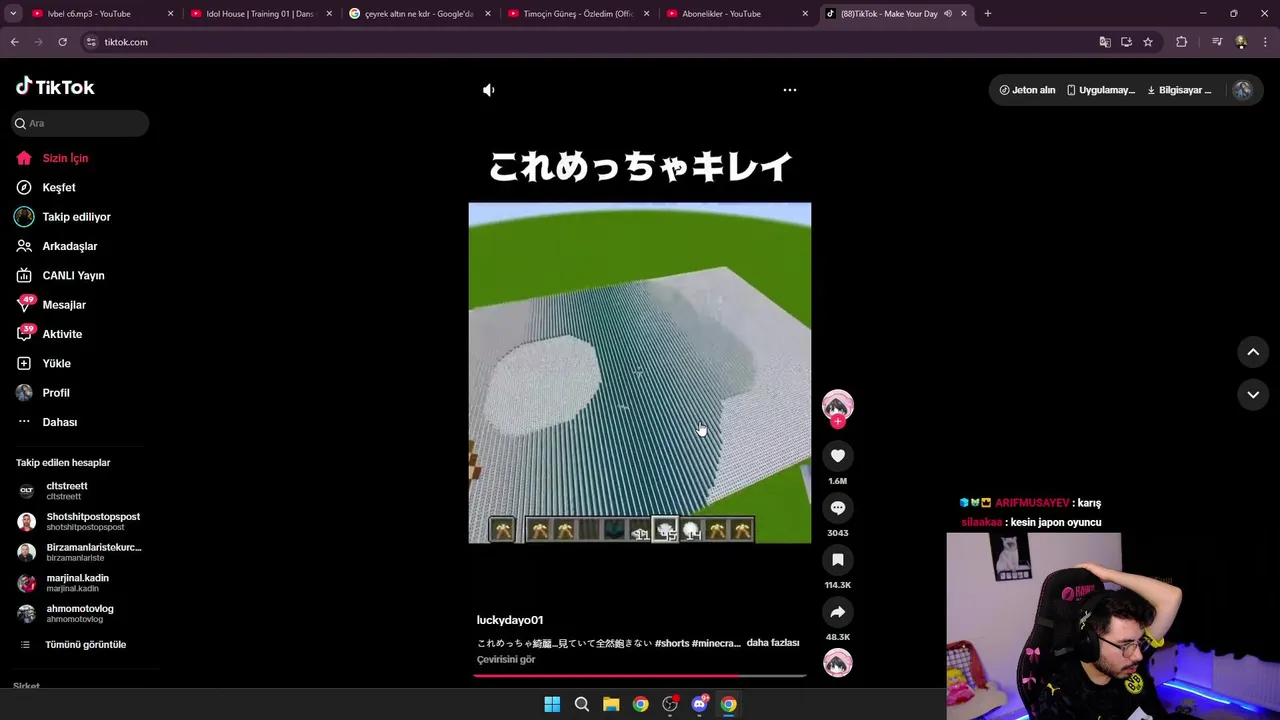Screen dimensions: 1280x720
Task: Click the install app icon in address bar
Action: point(1126,42)
